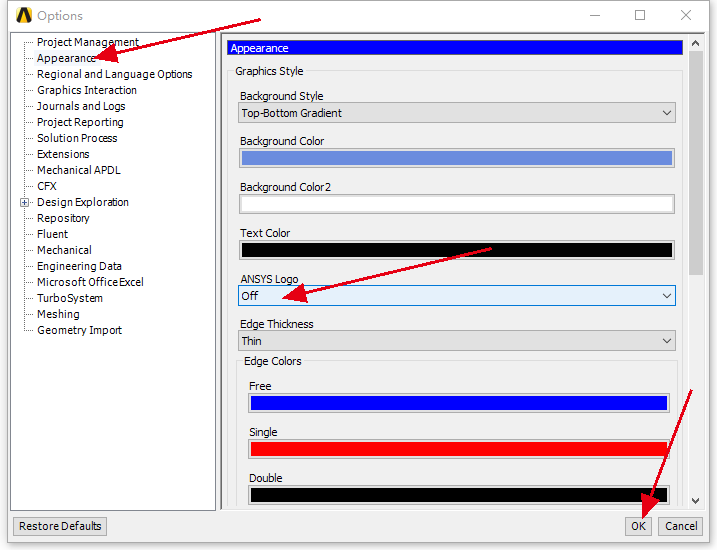Select Geometry Import in the tree
The width and height of the screenshot is (717, 550).
[79, 330]
